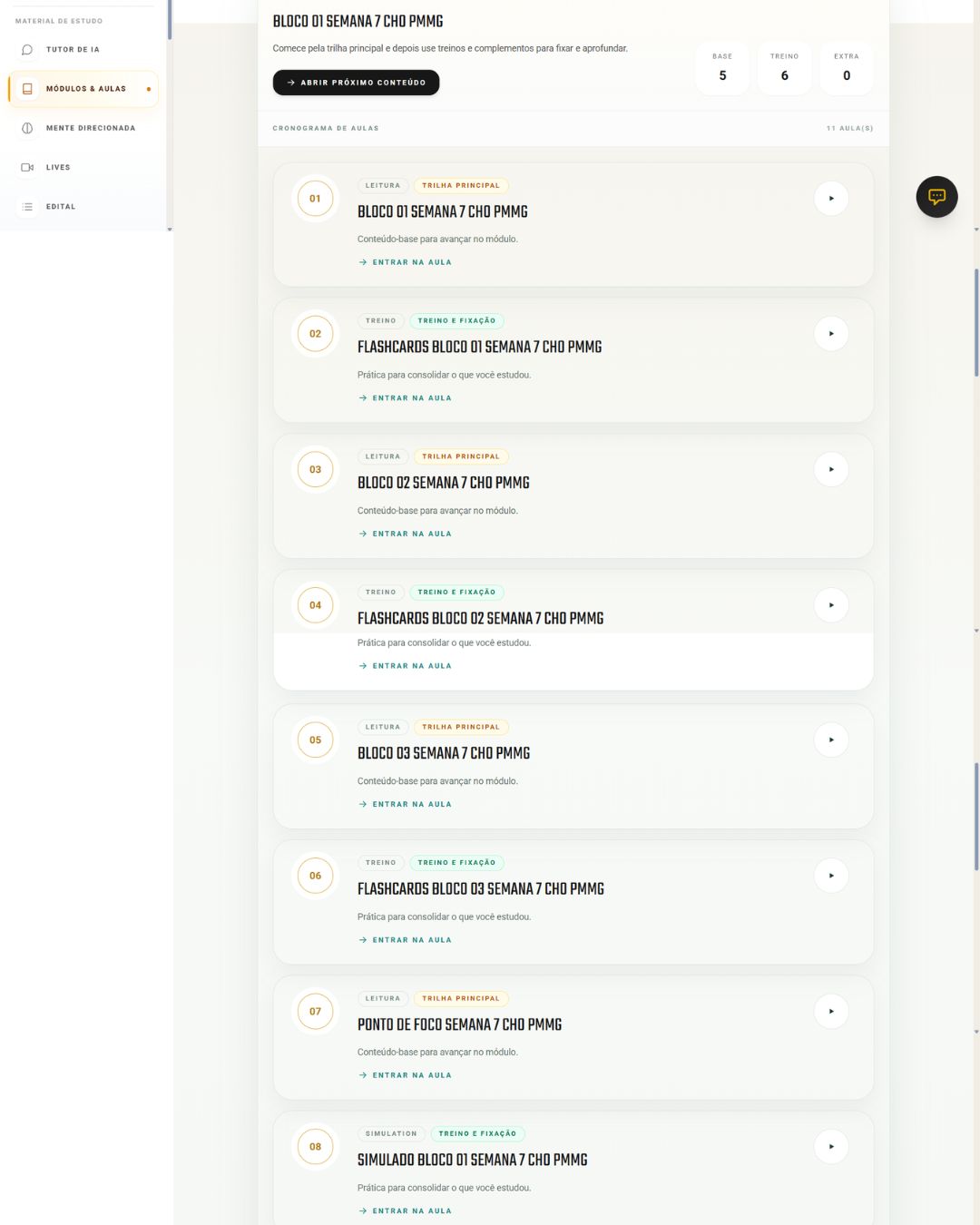
Task: Click title Bloco 02 Semana 7 CHO PMMG in list
Action: 443,483
